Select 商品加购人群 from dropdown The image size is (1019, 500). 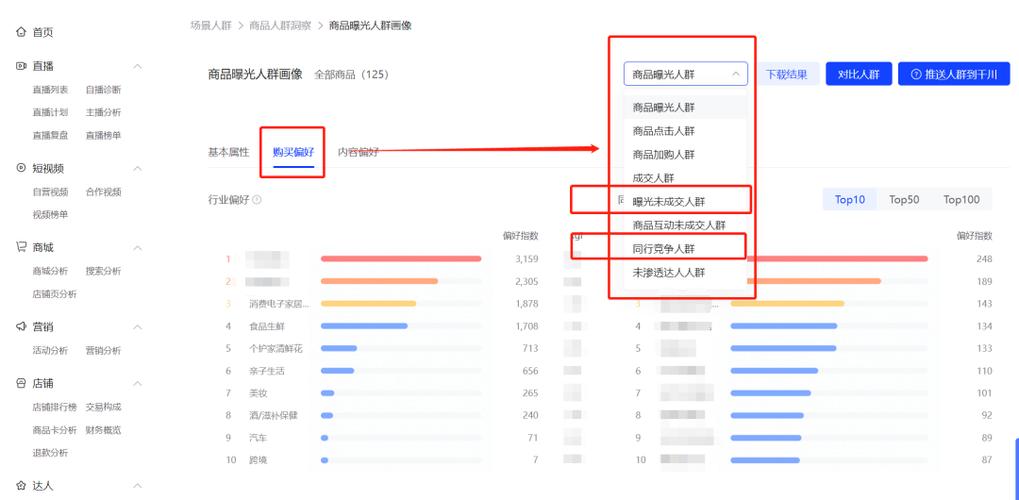click(x=686, y=155)
